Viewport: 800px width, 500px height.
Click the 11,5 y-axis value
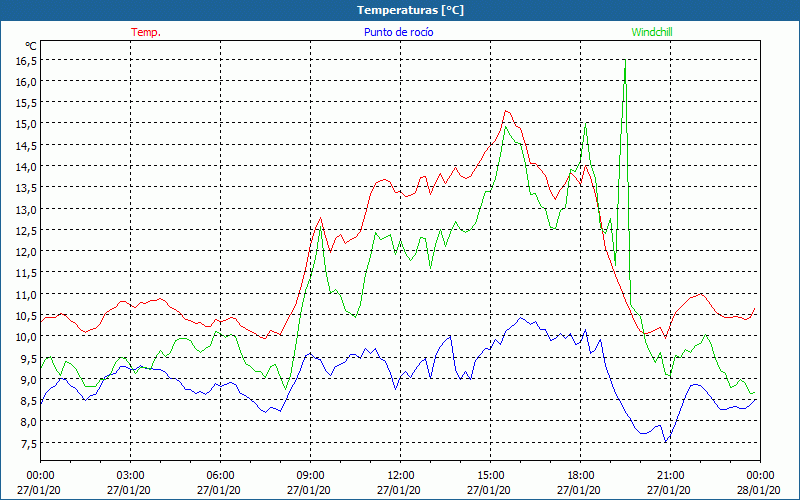tap(27, 273)
